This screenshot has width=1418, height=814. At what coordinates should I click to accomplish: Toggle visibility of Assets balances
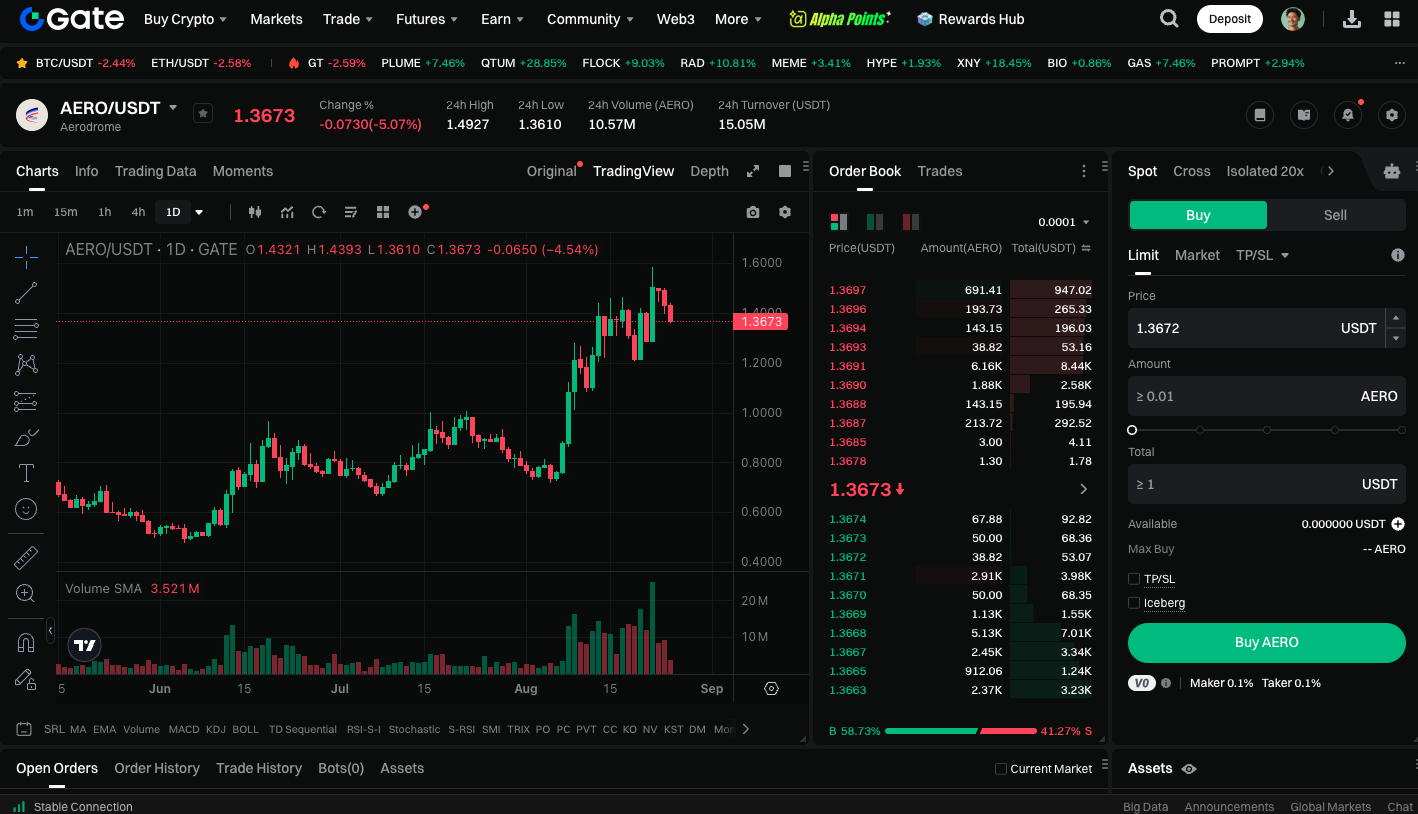(x=1189, y=769)
